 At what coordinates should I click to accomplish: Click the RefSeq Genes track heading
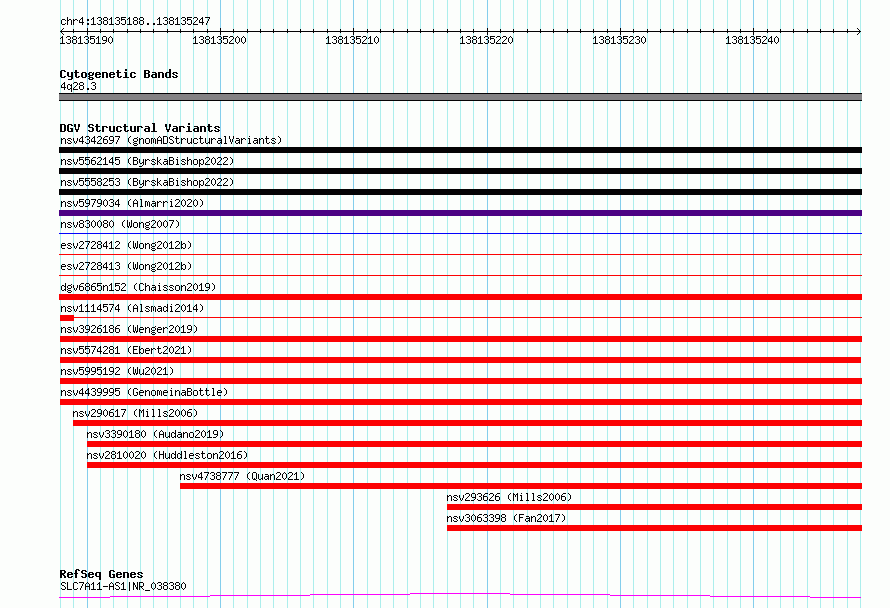click(x=101, y=575)
